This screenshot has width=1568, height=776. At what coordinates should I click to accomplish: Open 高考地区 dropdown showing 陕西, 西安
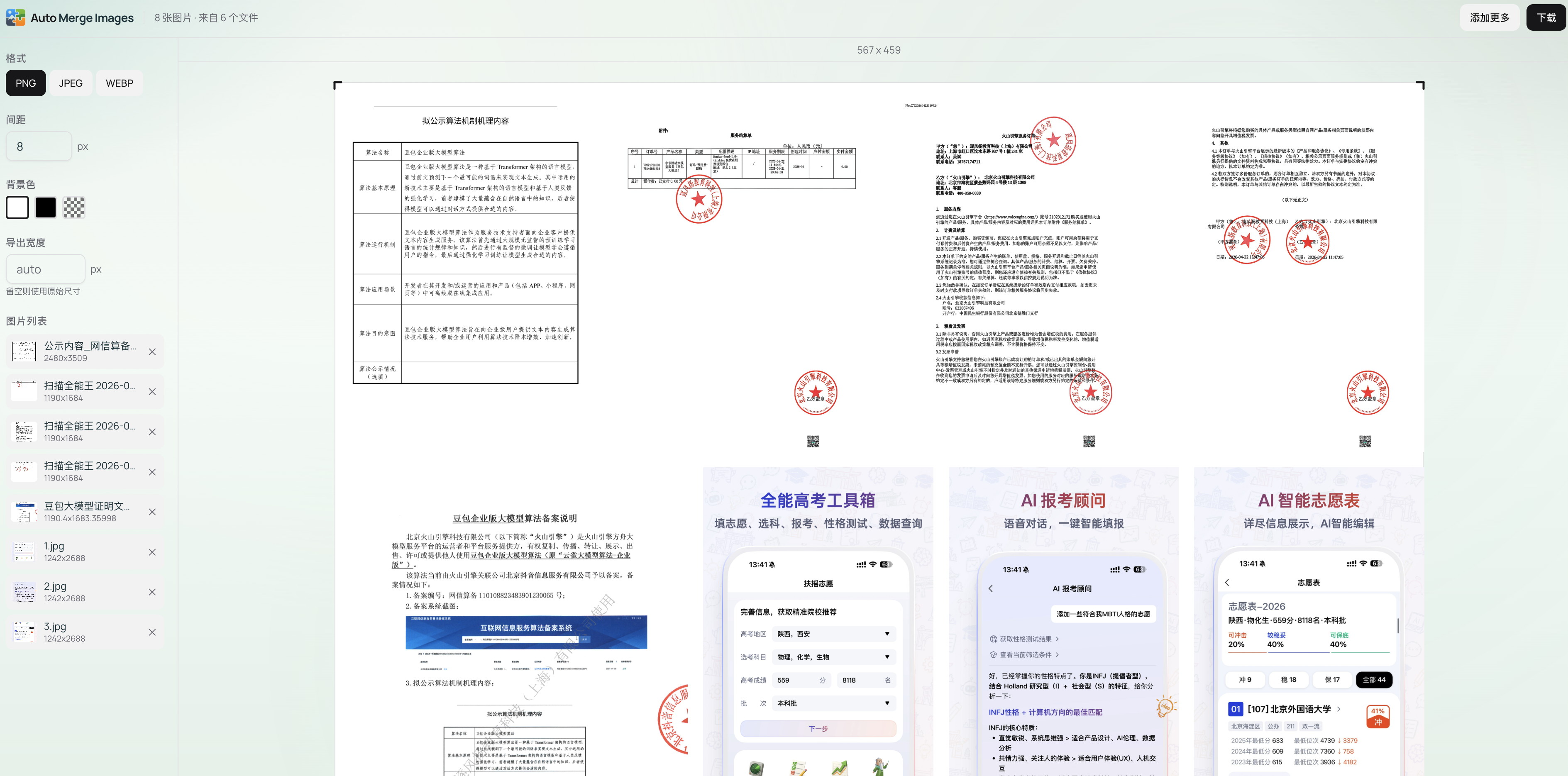click(x=833, y=634)
